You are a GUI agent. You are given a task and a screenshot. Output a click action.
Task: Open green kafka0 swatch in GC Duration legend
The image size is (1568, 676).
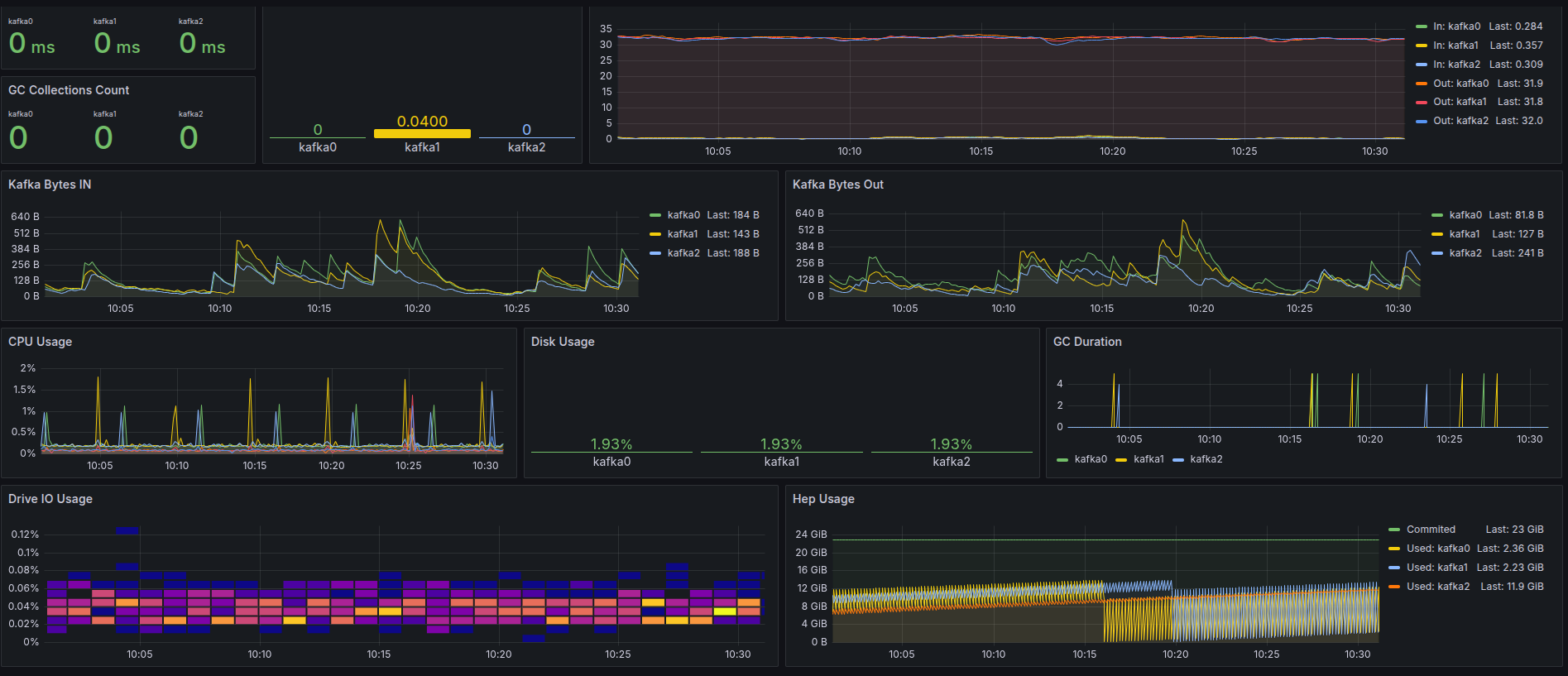coord(1062,460)
